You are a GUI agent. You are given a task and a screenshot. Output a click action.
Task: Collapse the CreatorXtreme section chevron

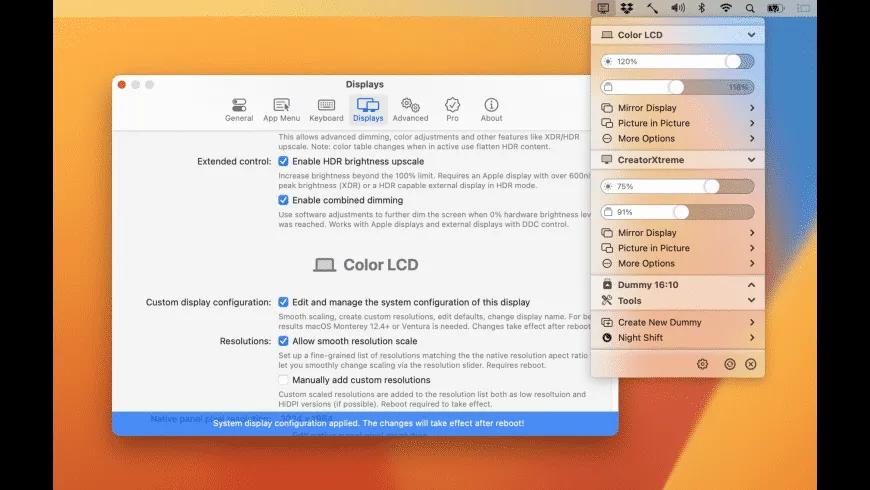(751, 160)
